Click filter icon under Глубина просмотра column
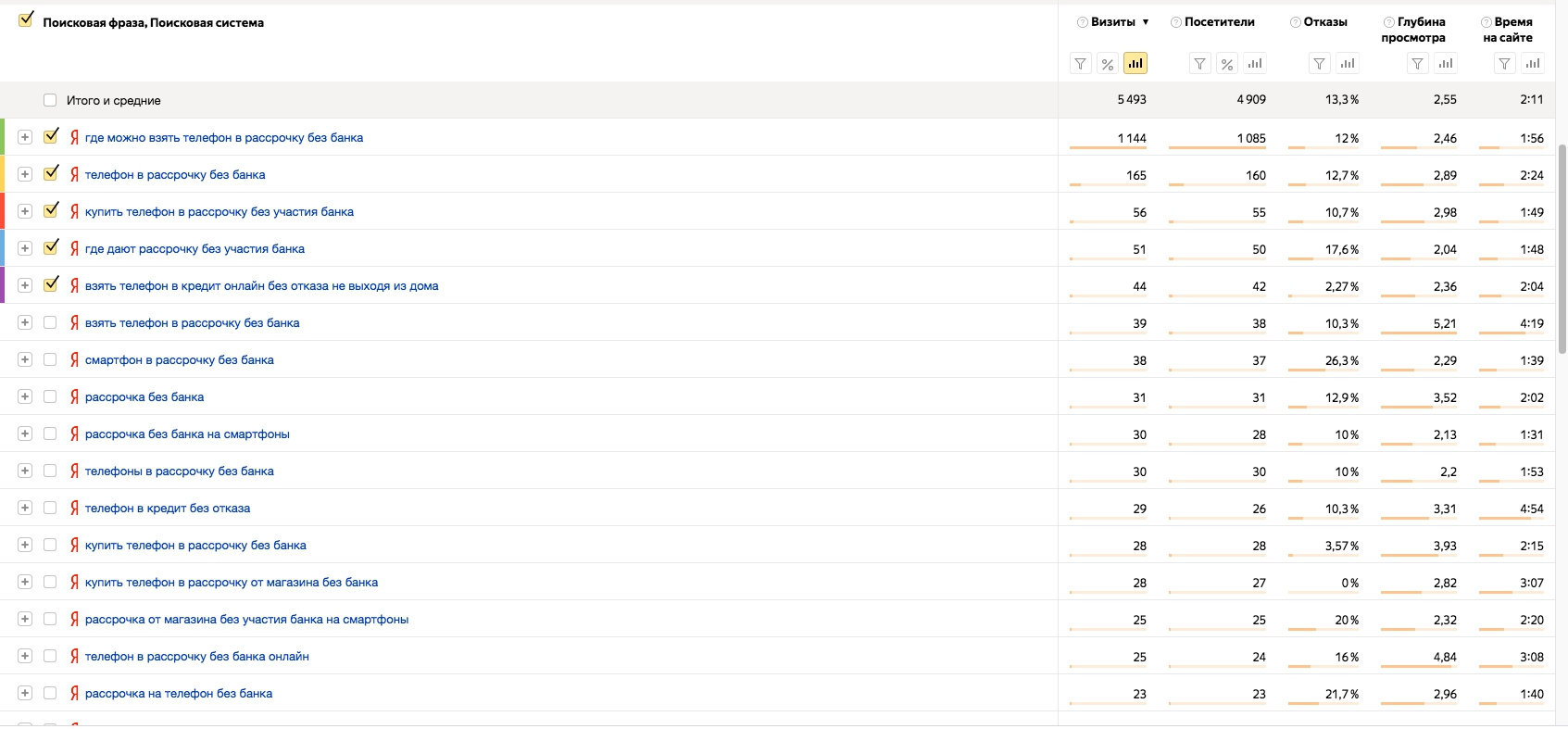 click(x=1417, y=64)
